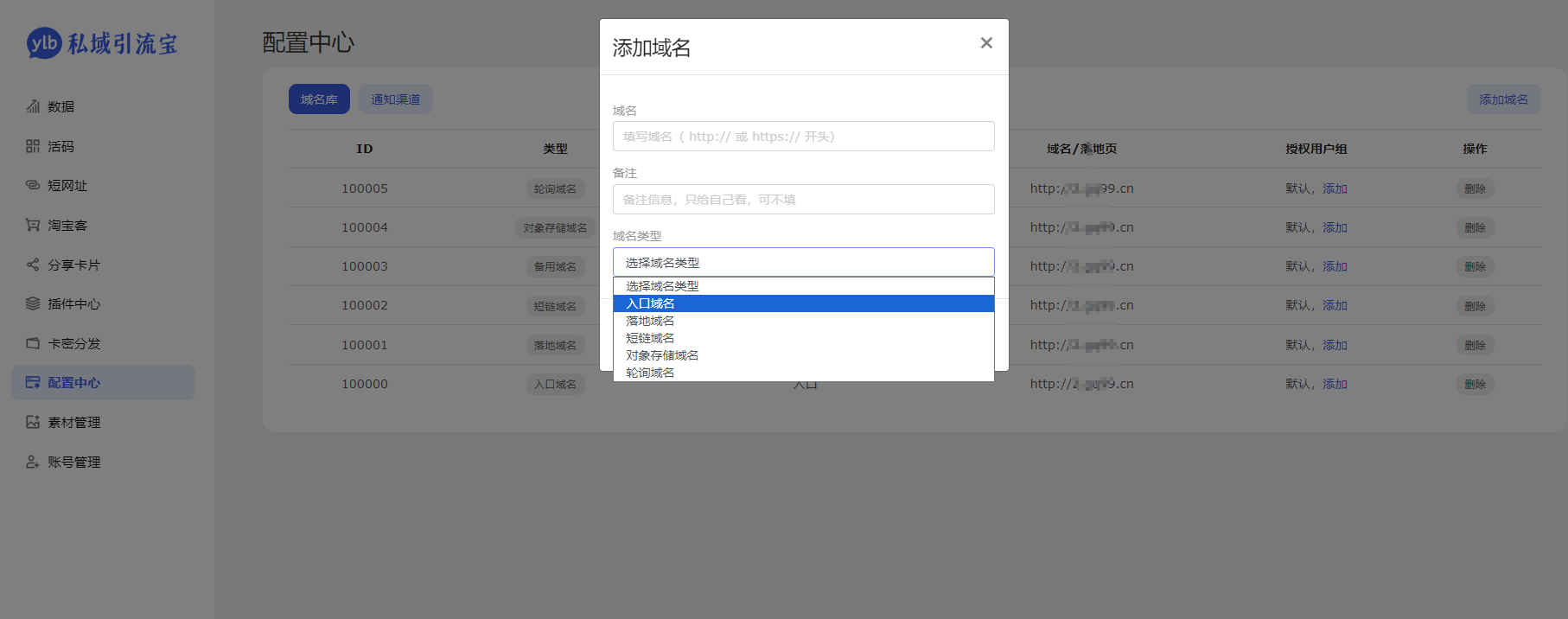The width and height of the screenshot is (1568, 619).
Task: Close the 添加域名 dialog
Action: pos(986,43)
